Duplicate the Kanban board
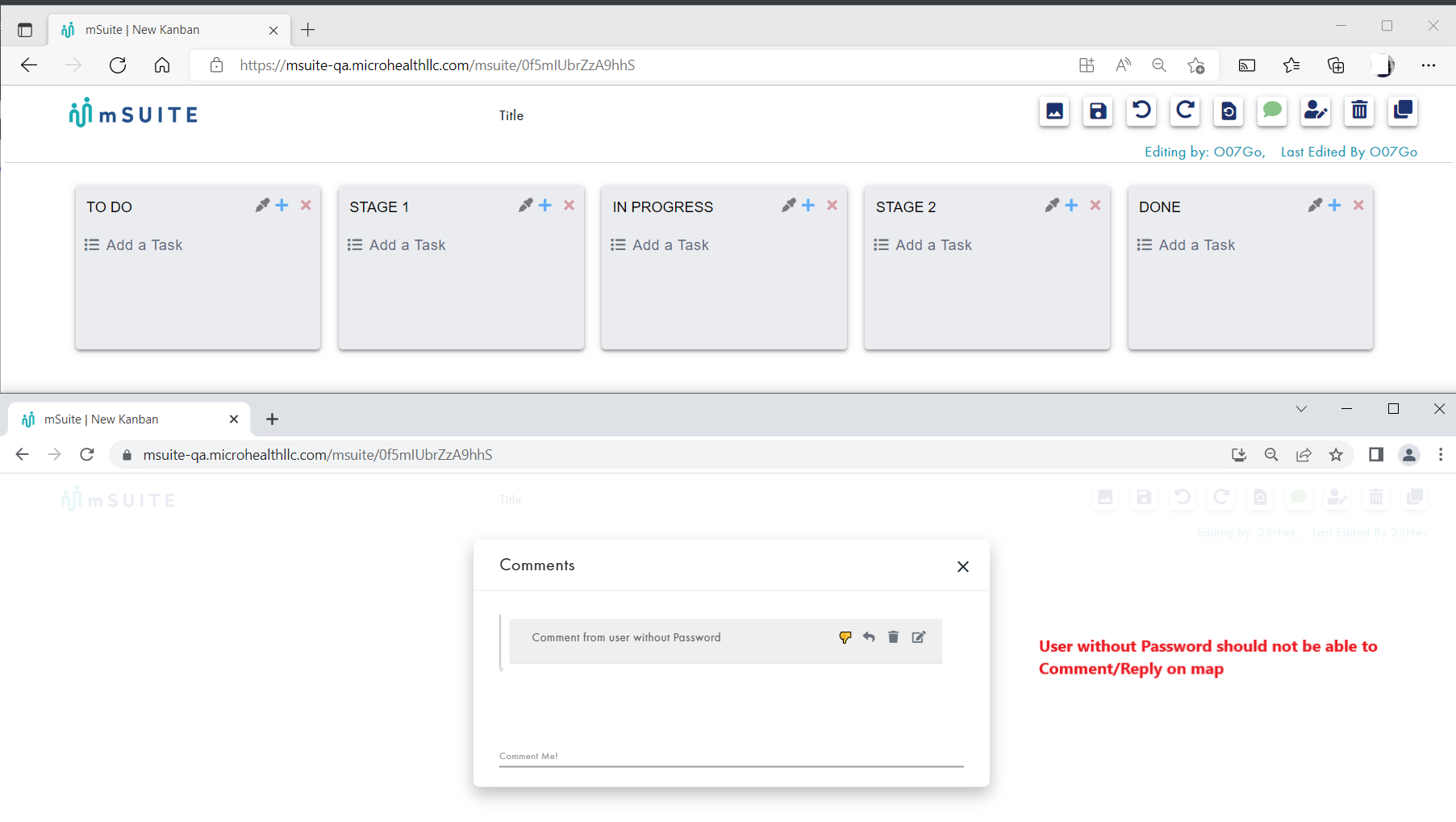The height and width of the screenshot is (822, 1456). pos(1402,111)
